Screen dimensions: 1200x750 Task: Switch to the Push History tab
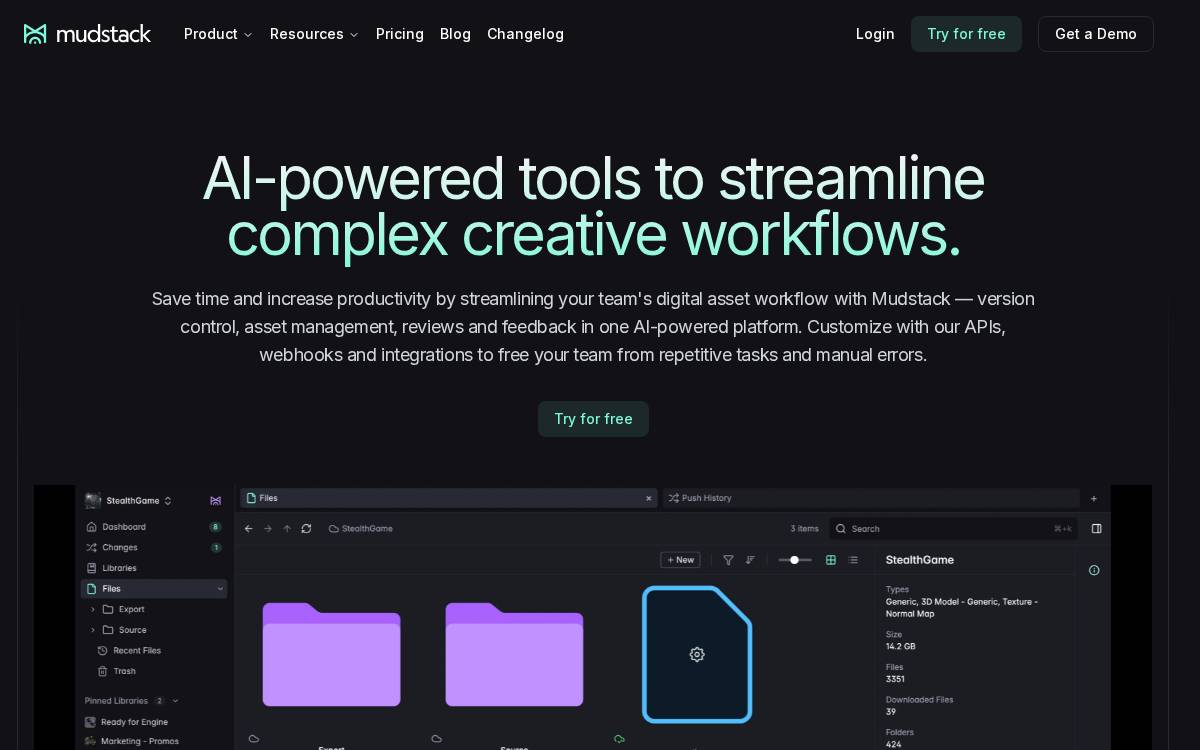pyautogui.click(x=870, y=498)
